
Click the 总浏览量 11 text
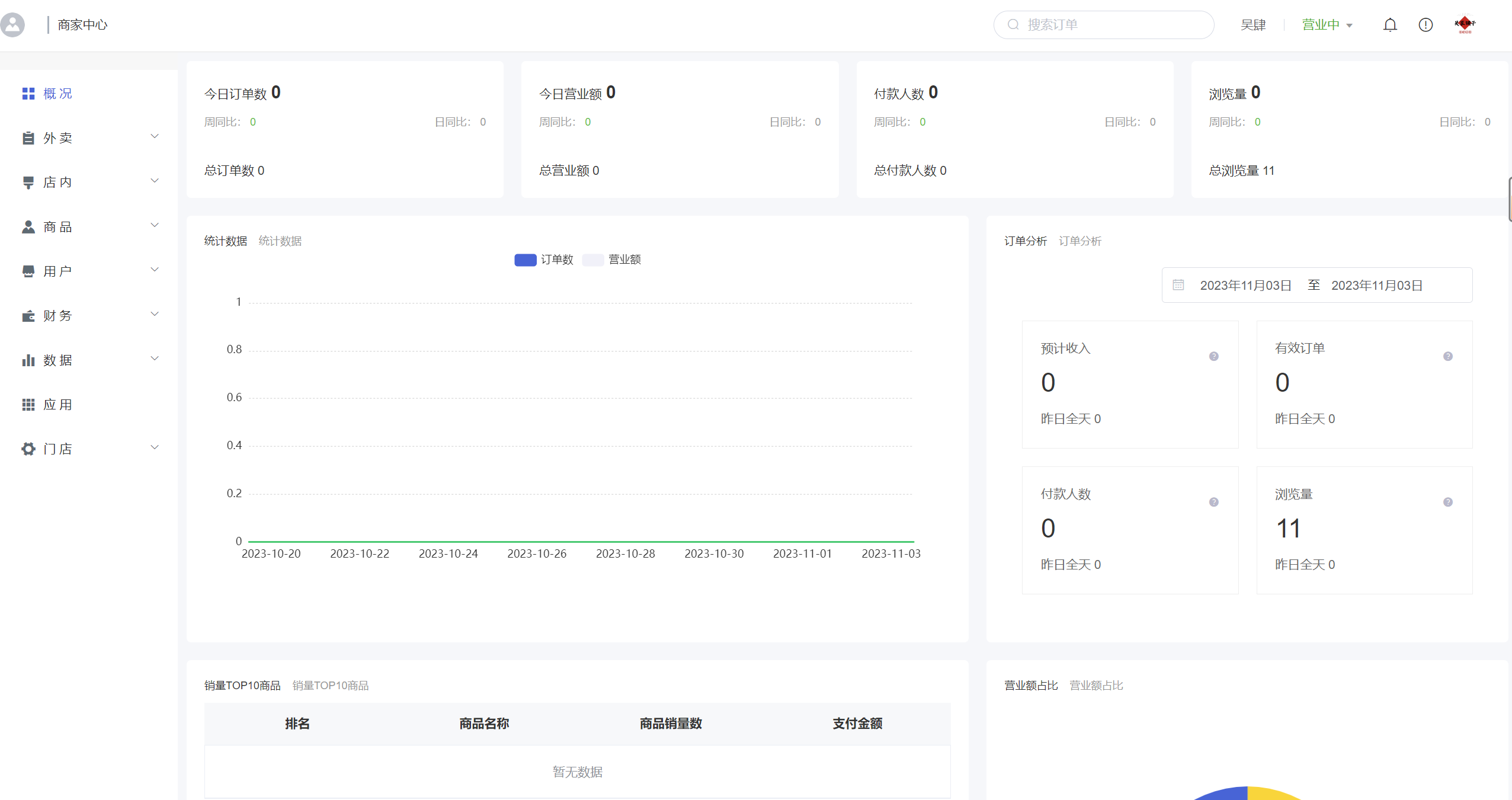tap(1242, 171)
